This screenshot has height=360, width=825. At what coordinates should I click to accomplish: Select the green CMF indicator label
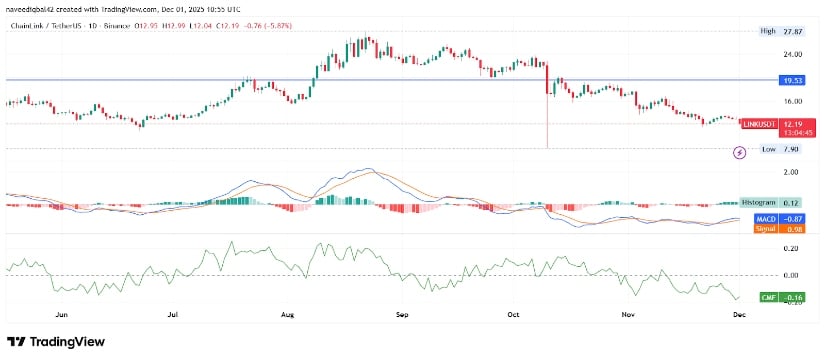coord(769,298)
